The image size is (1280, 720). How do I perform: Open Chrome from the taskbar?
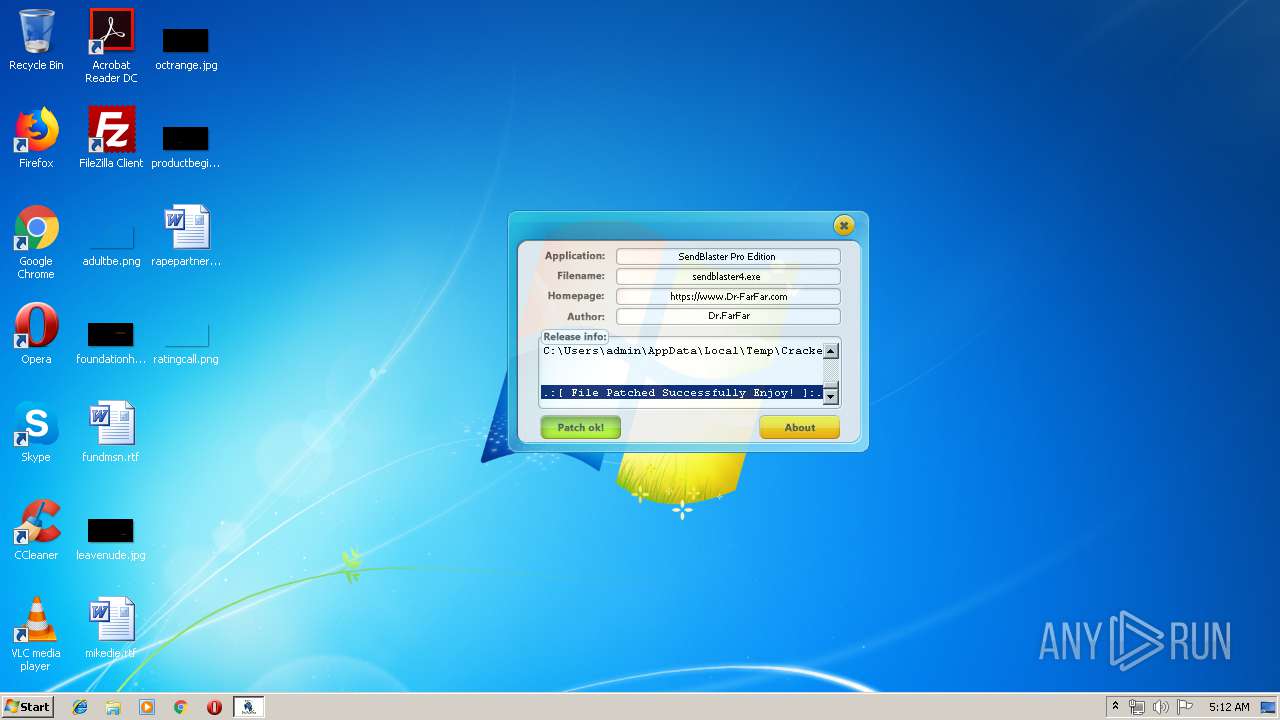(181, 707)
